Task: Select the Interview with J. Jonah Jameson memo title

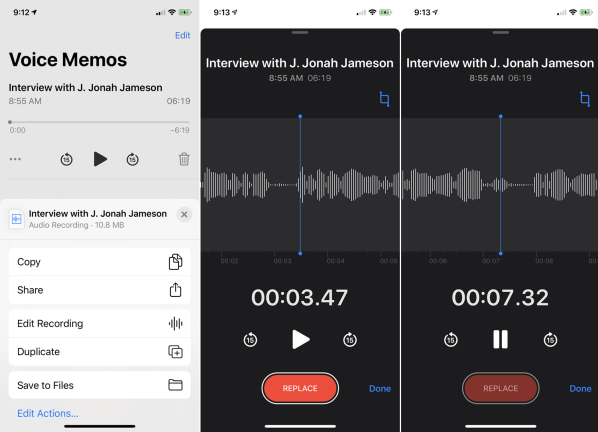Action: [x=85, y=88]
